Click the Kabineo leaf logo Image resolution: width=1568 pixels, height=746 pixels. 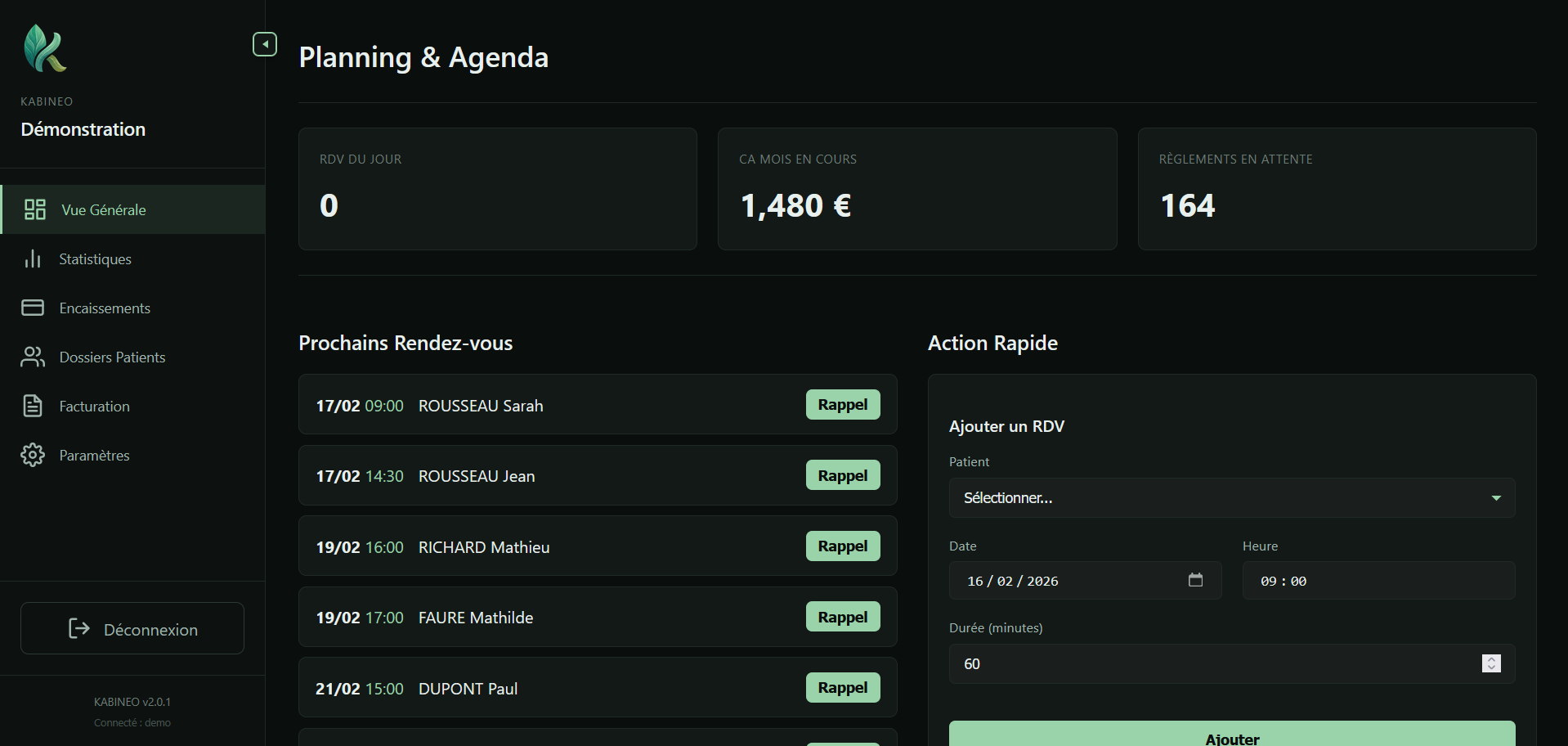45,49
